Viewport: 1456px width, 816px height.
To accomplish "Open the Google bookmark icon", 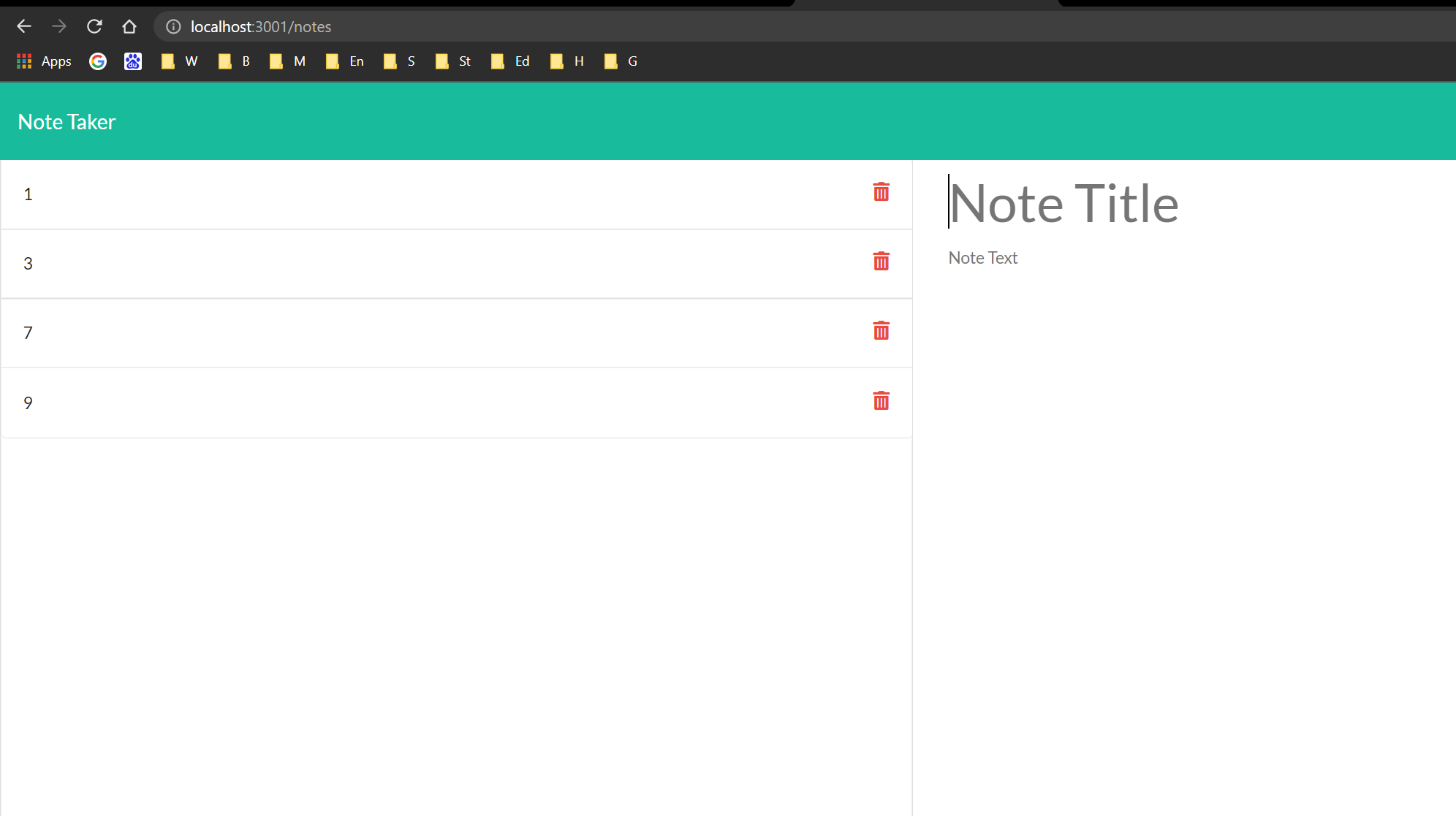I will tap(97, 61).
